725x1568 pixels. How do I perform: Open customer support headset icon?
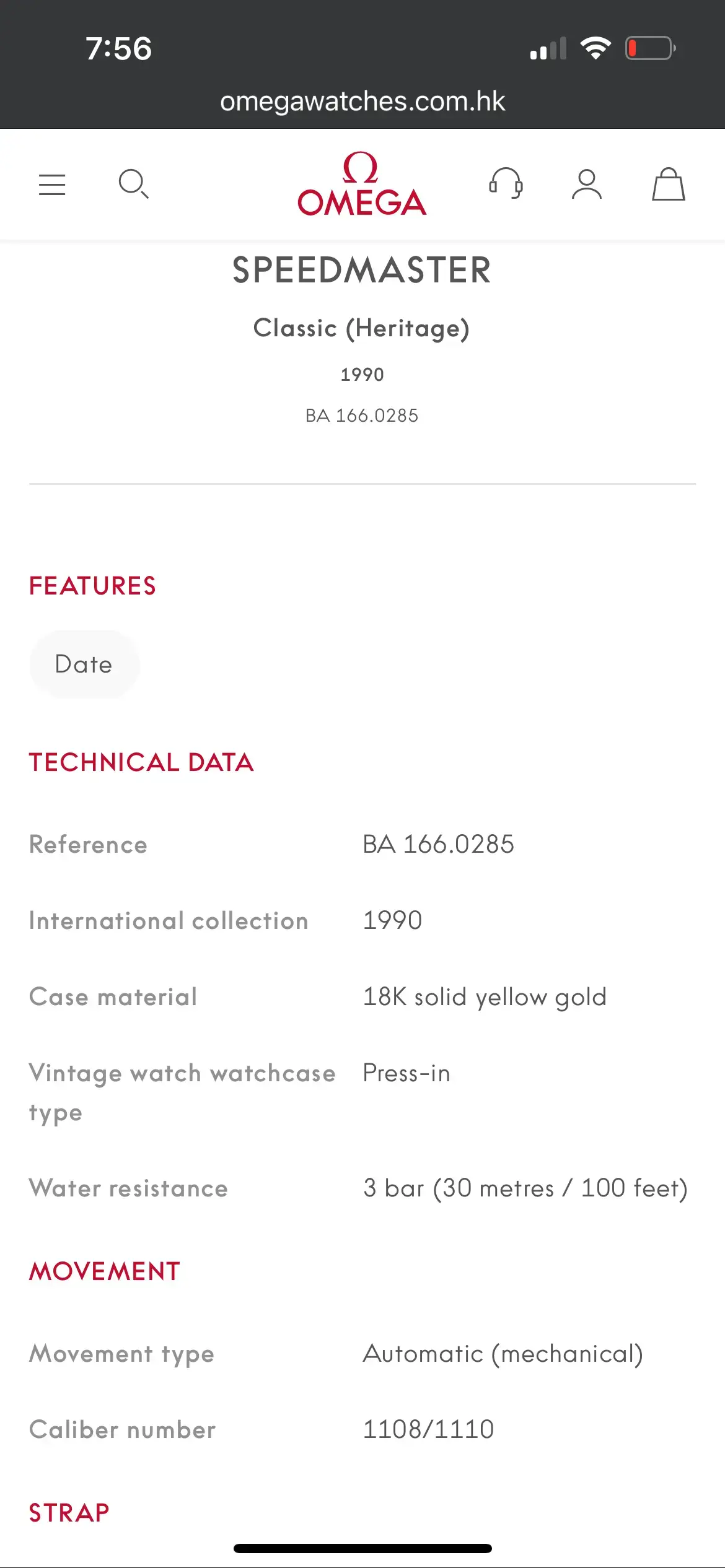point(506,184)
